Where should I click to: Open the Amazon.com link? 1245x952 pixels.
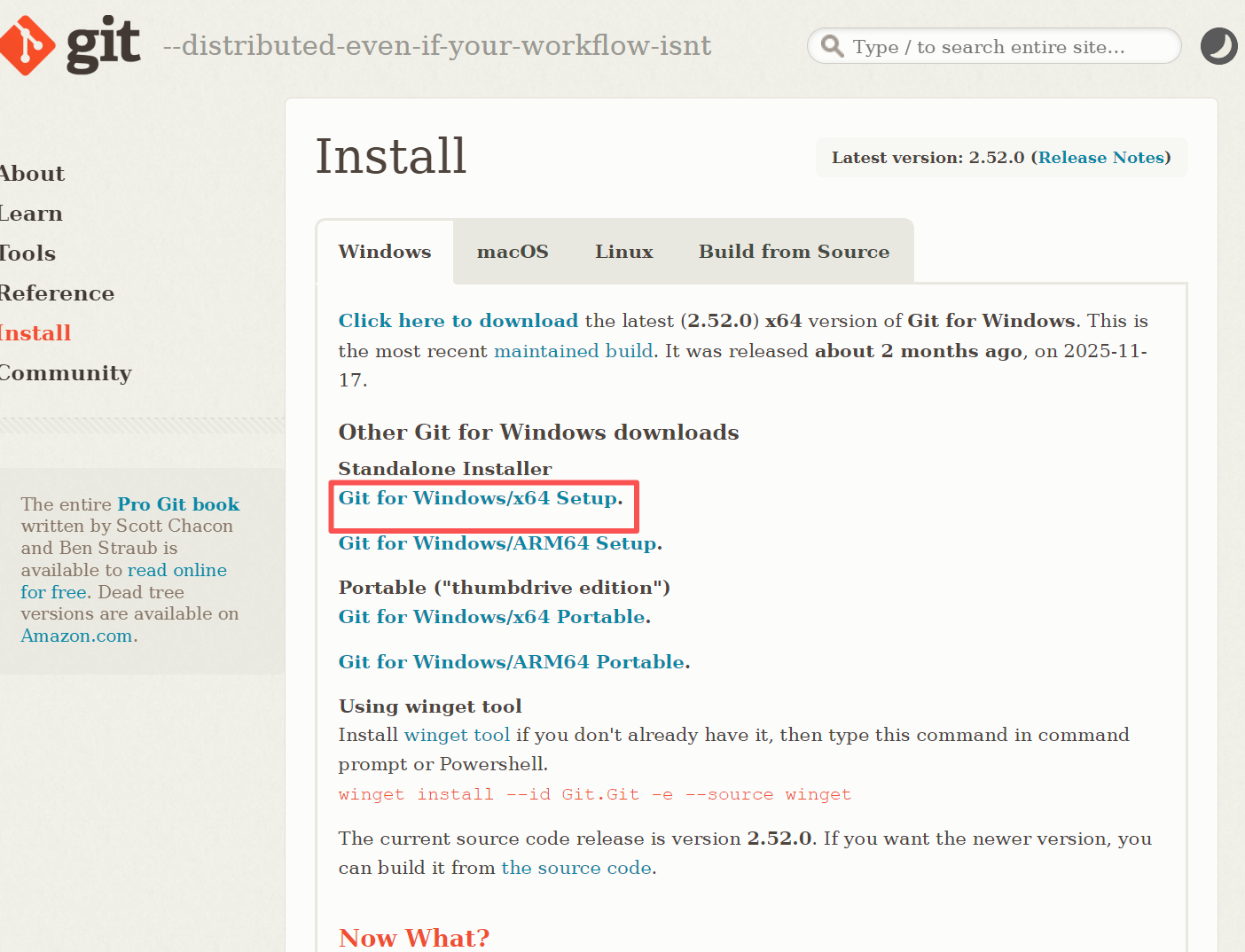tap(77, 636)
